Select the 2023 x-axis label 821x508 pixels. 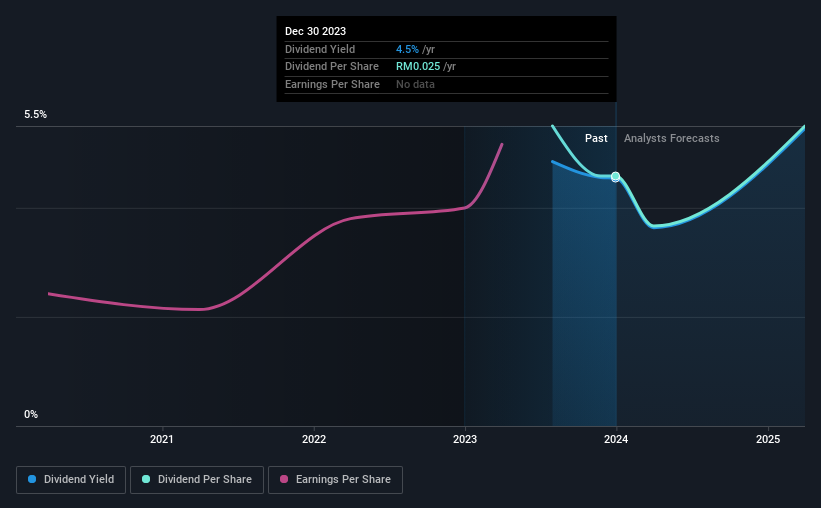click(465, 439)
